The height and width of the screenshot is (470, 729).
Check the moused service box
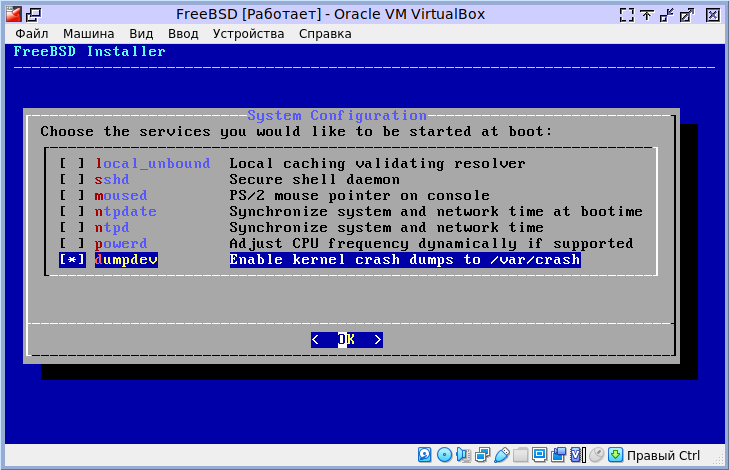pos(72,195)
